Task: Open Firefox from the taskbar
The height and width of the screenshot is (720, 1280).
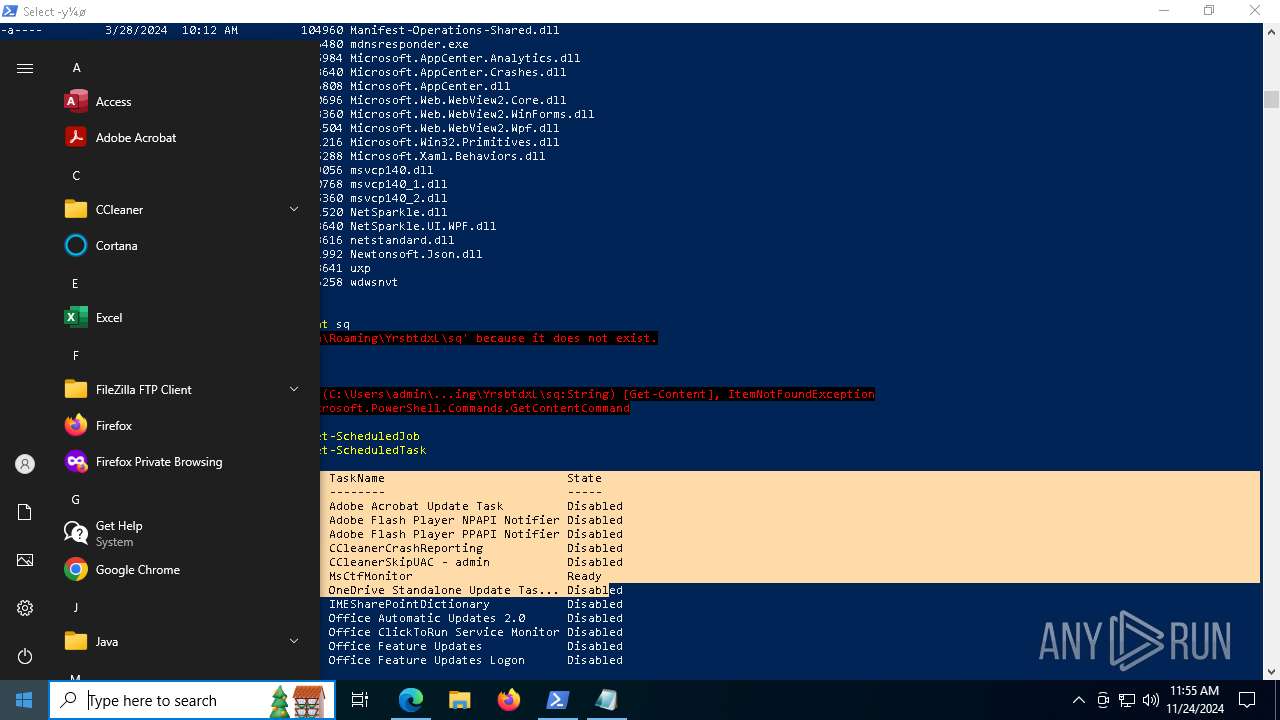Action: point(509,700)
